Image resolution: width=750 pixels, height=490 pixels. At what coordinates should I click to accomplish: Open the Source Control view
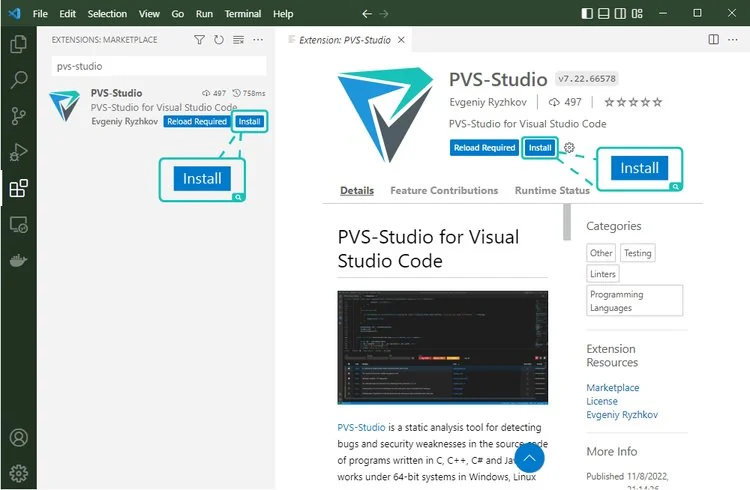(18, 116)
